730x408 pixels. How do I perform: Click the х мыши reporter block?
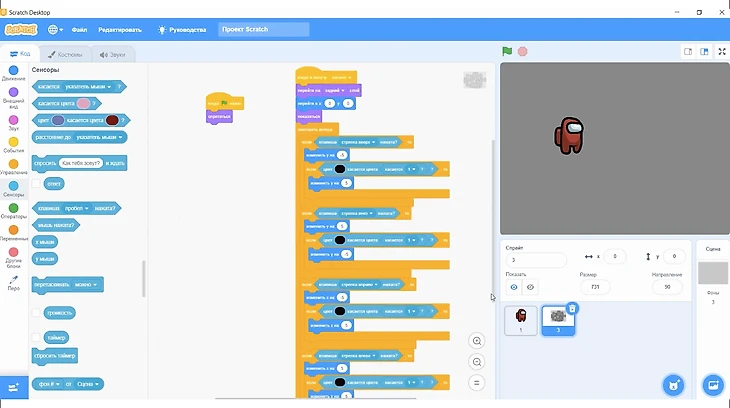coord(45,242)
